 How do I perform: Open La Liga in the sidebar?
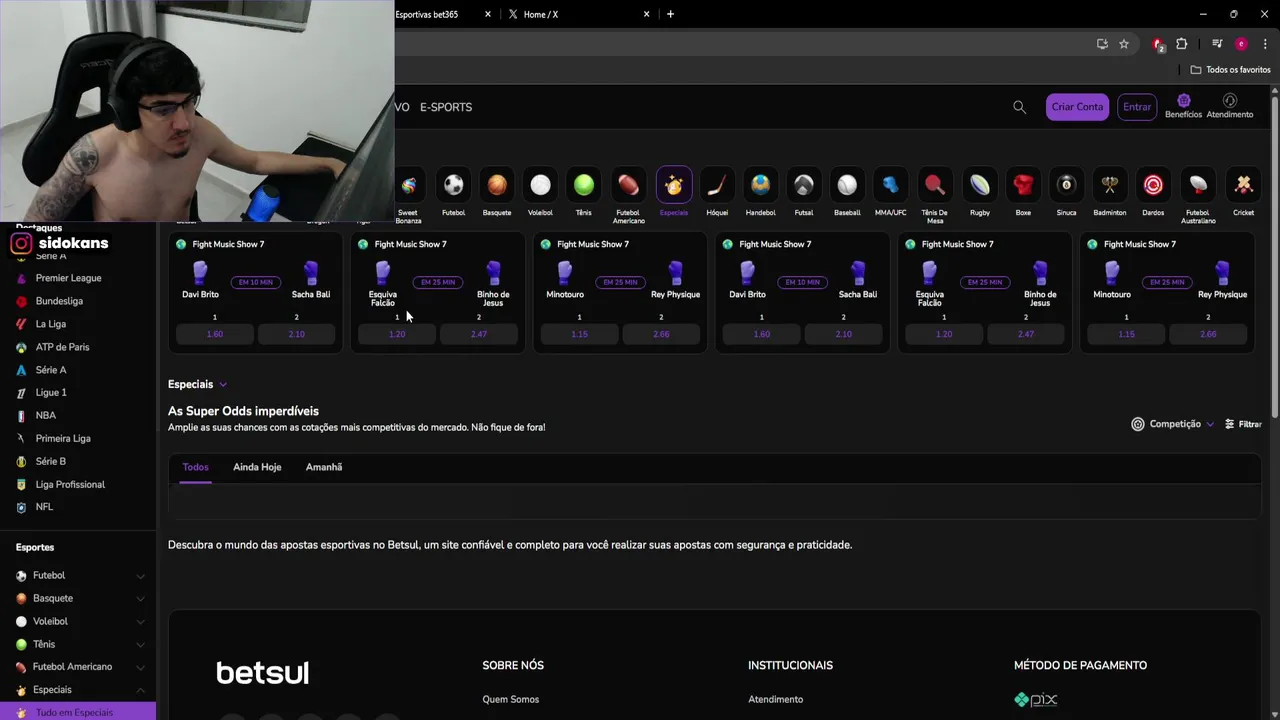pyautogui.click(x=50, y=324)
